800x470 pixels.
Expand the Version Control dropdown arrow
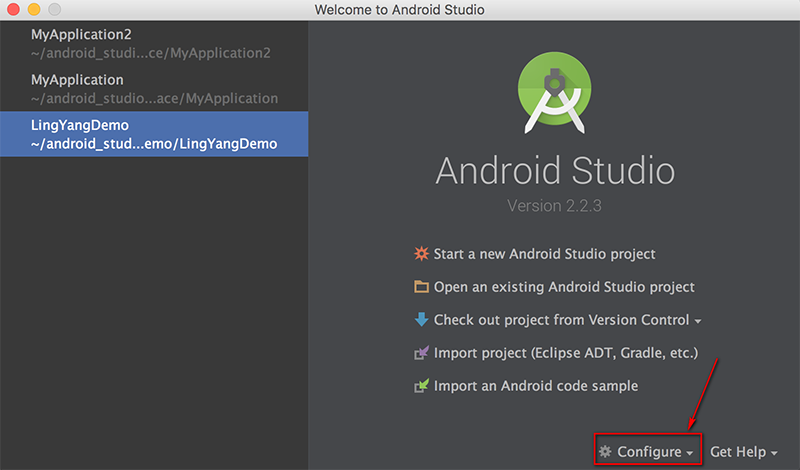pos(697,321)
